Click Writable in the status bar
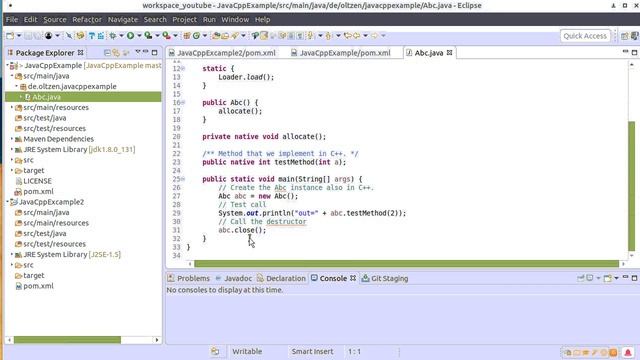The width and height of the screenshot is (640, 360). click(x=247, y=351)
